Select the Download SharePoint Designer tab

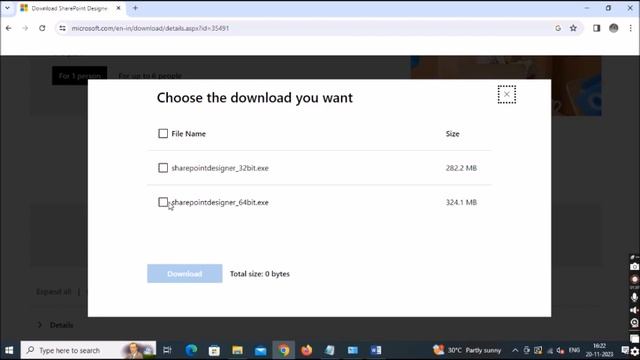coord(69,8)
